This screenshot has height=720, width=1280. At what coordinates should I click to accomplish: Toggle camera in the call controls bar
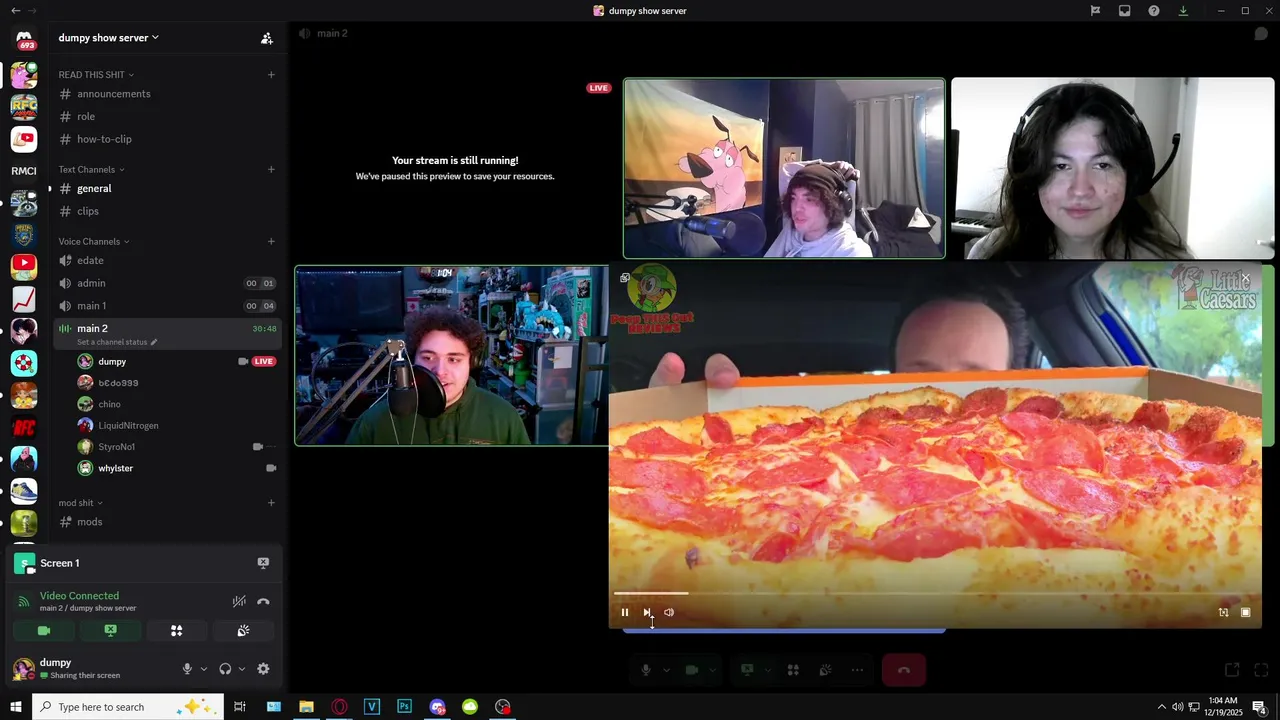point(691,670)
